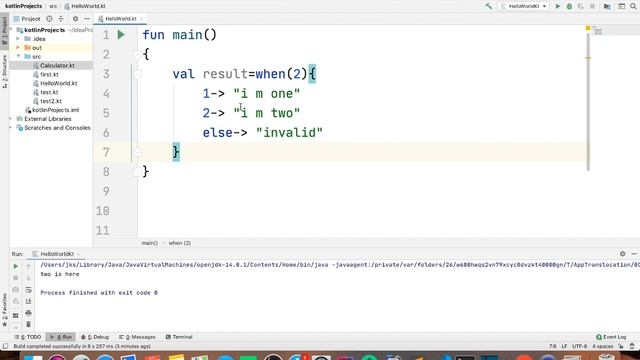
Task: Fold the when block at line 3
Action: point(137,74)
